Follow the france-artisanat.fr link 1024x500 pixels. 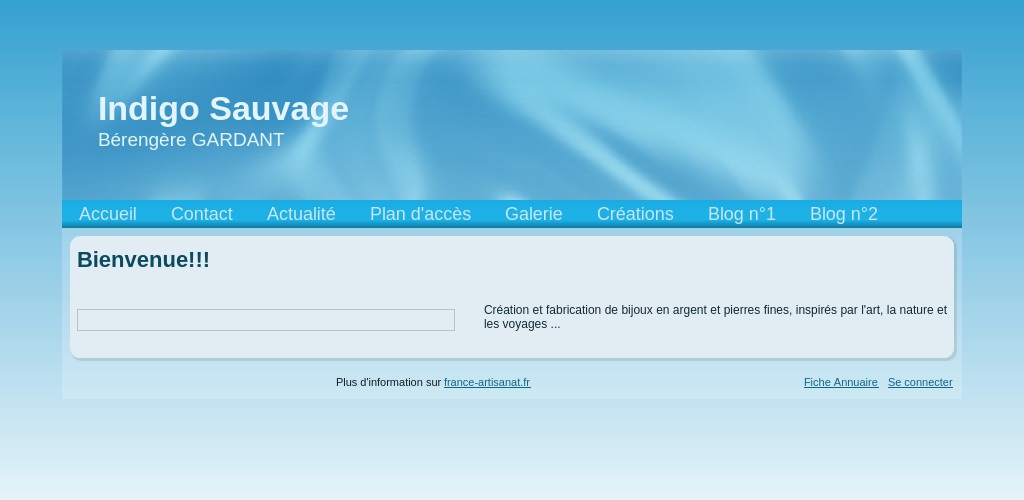tap(487, 383)
